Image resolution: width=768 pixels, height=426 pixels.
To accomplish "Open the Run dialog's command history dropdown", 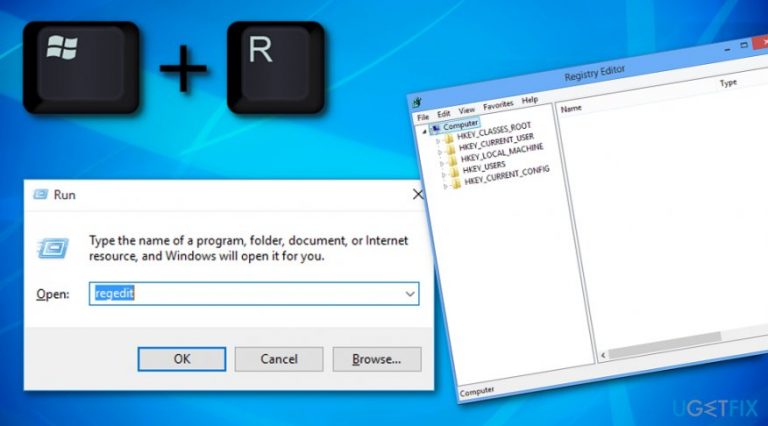I will coord(410,294).
